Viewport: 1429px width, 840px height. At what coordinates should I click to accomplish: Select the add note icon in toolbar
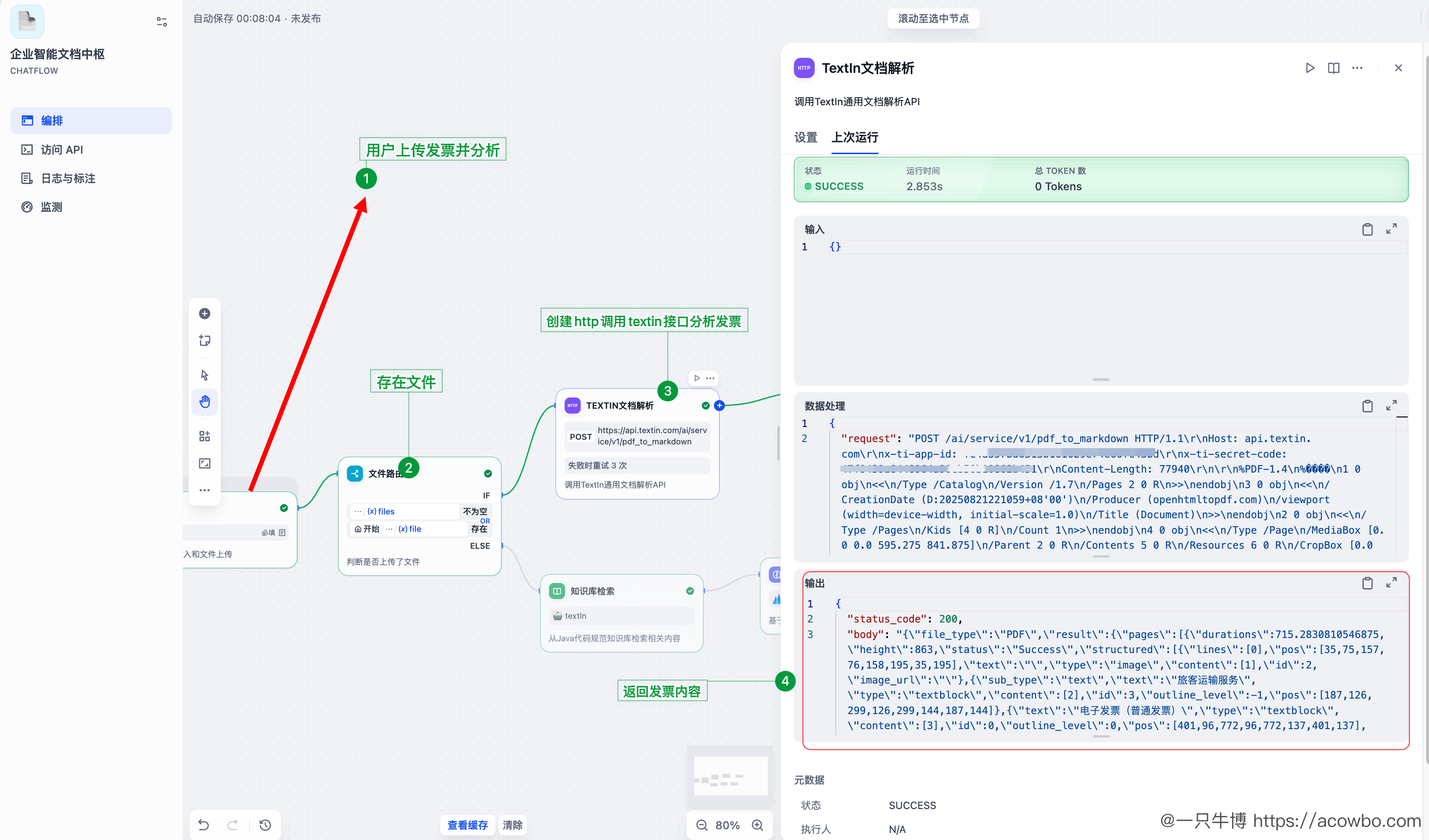(x=204, y=340)
